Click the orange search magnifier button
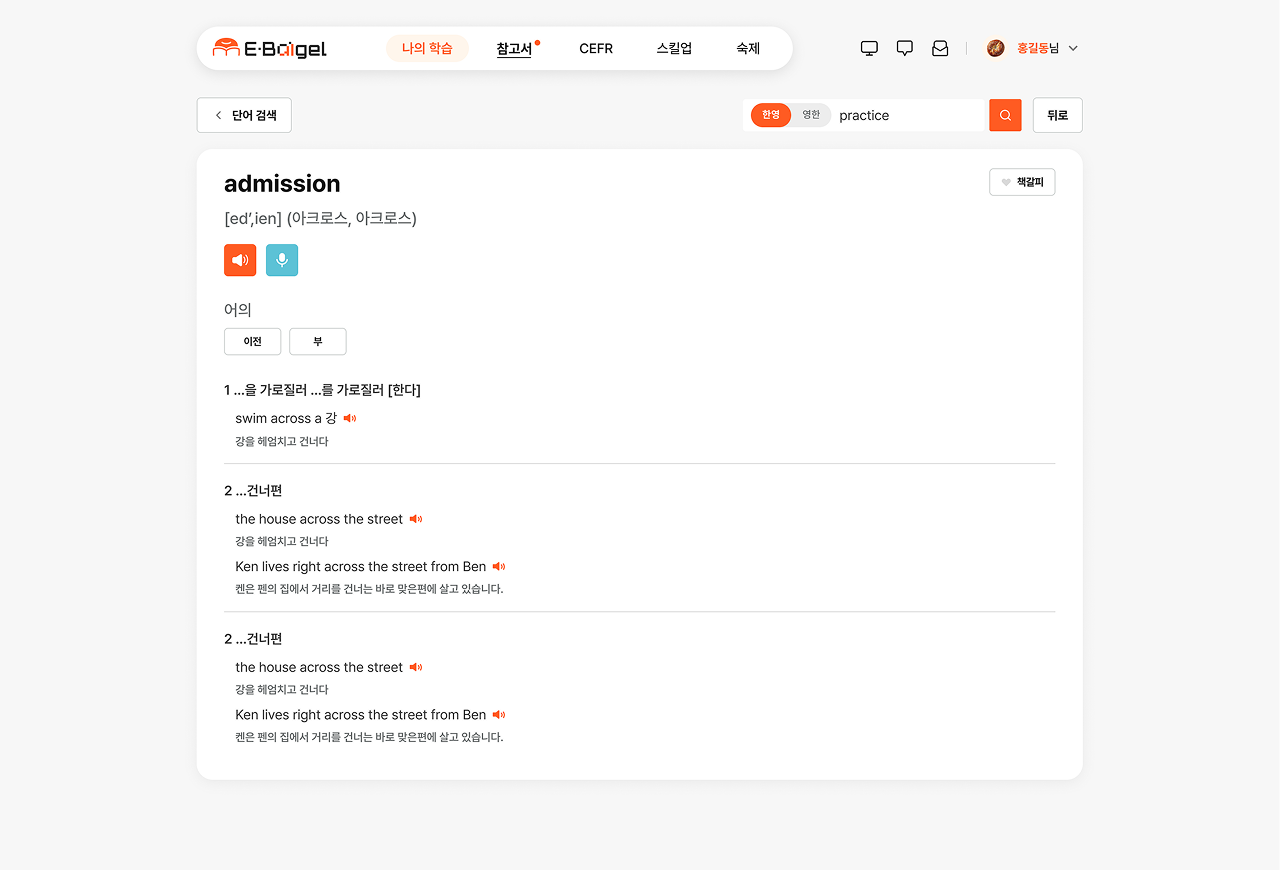Viewport: 1280px width, 870px height. (1005, 115)
